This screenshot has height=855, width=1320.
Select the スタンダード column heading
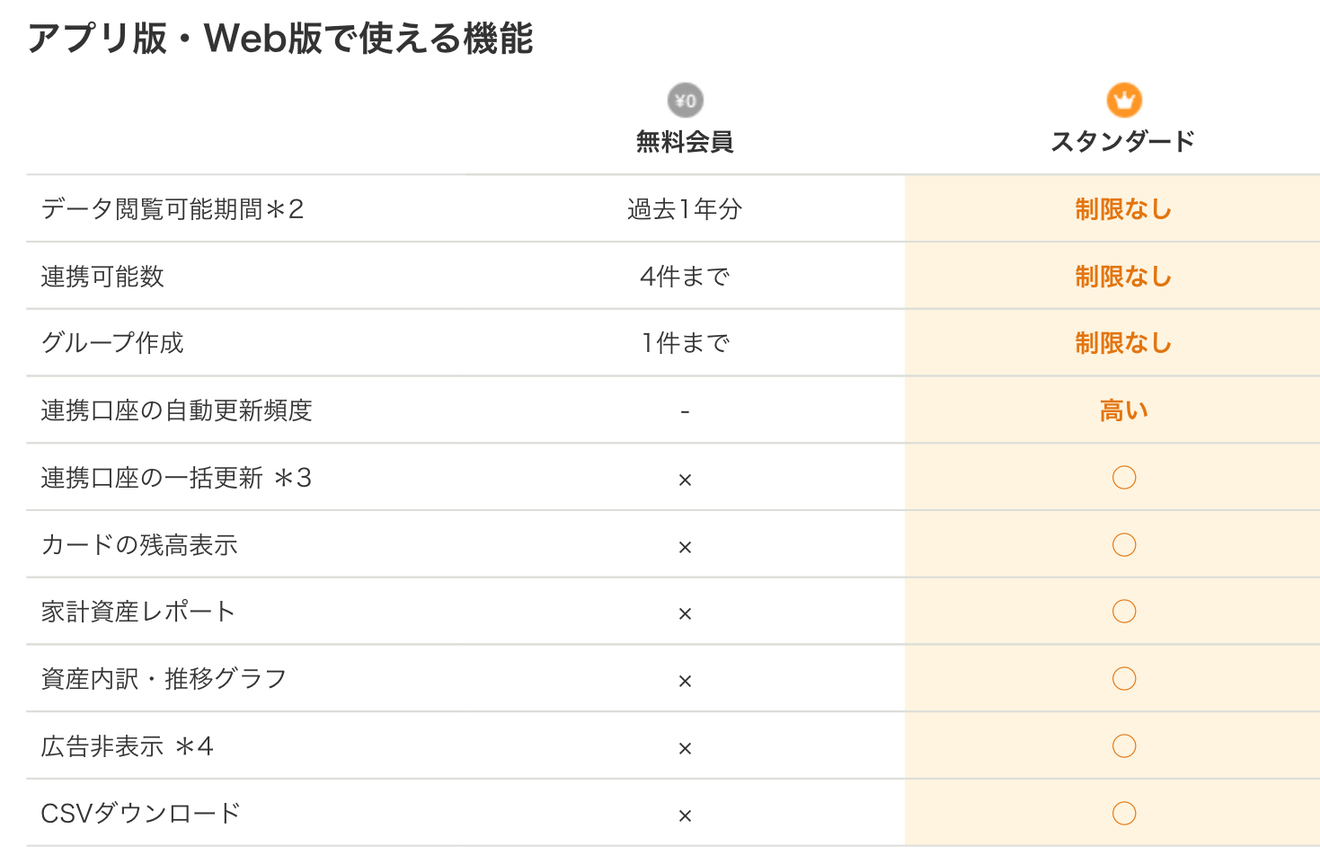click(x=1123, y=142)
